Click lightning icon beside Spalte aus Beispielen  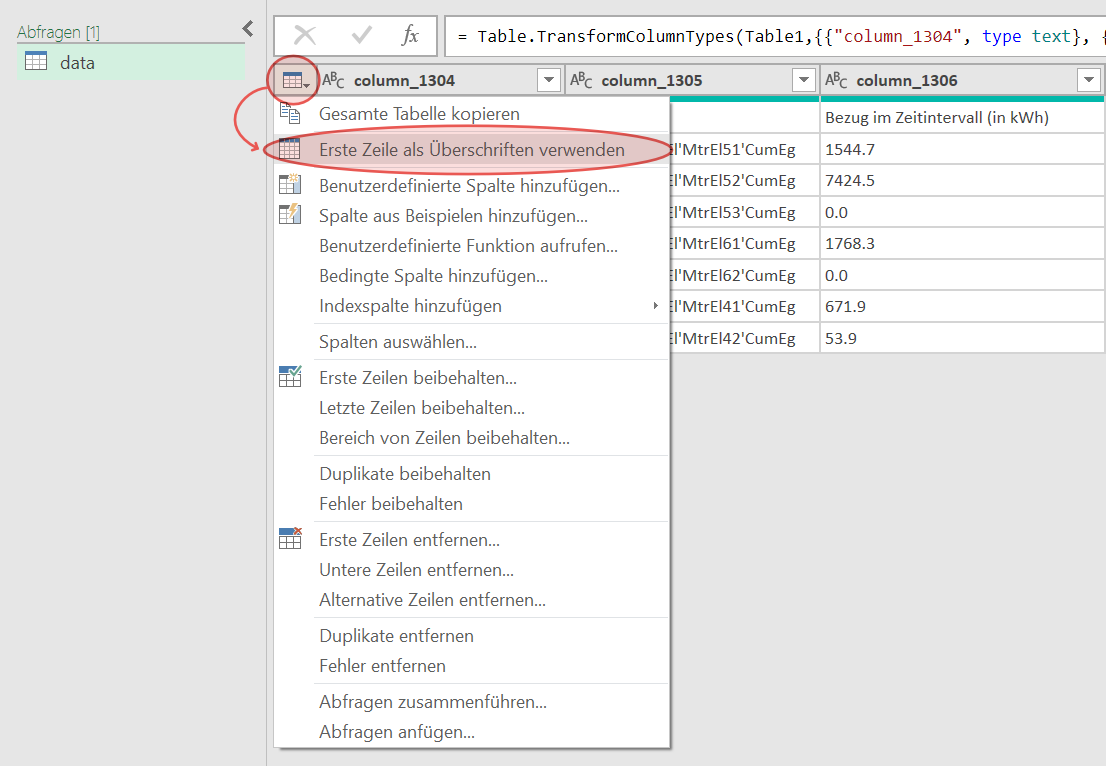(290, 214)
